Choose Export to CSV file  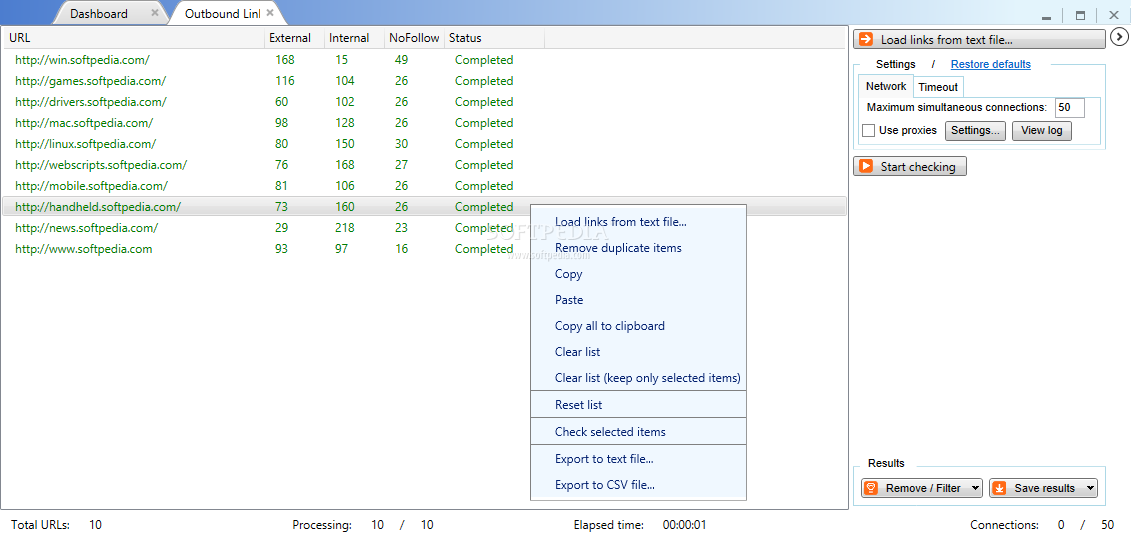638,485
